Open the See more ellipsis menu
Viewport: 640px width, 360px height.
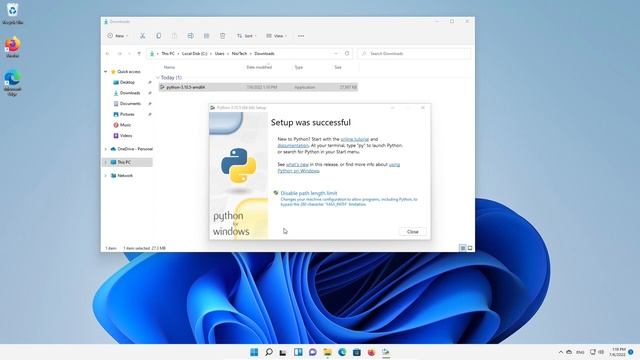(x=301, y=36)
